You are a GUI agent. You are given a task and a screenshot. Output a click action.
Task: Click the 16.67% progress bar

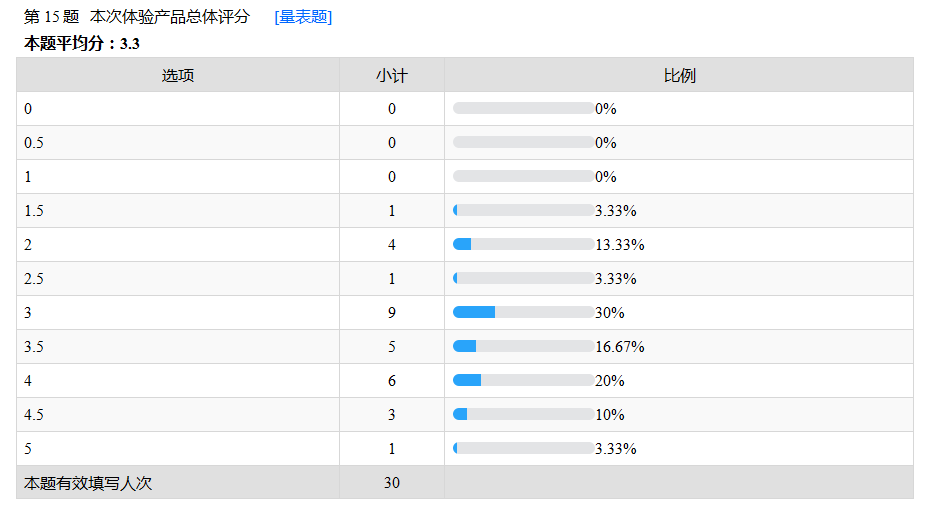(523, 346)
